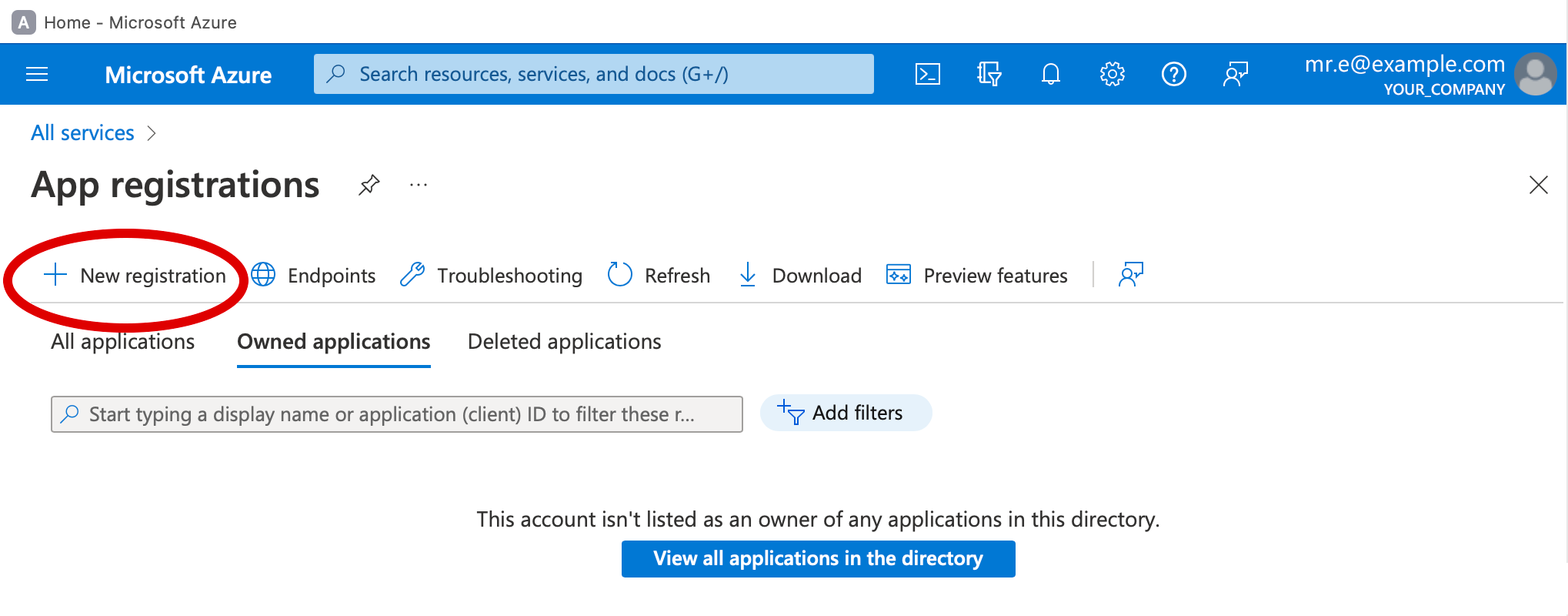
Task: Open Cloud Shell from the header
Action: [927, 74]
